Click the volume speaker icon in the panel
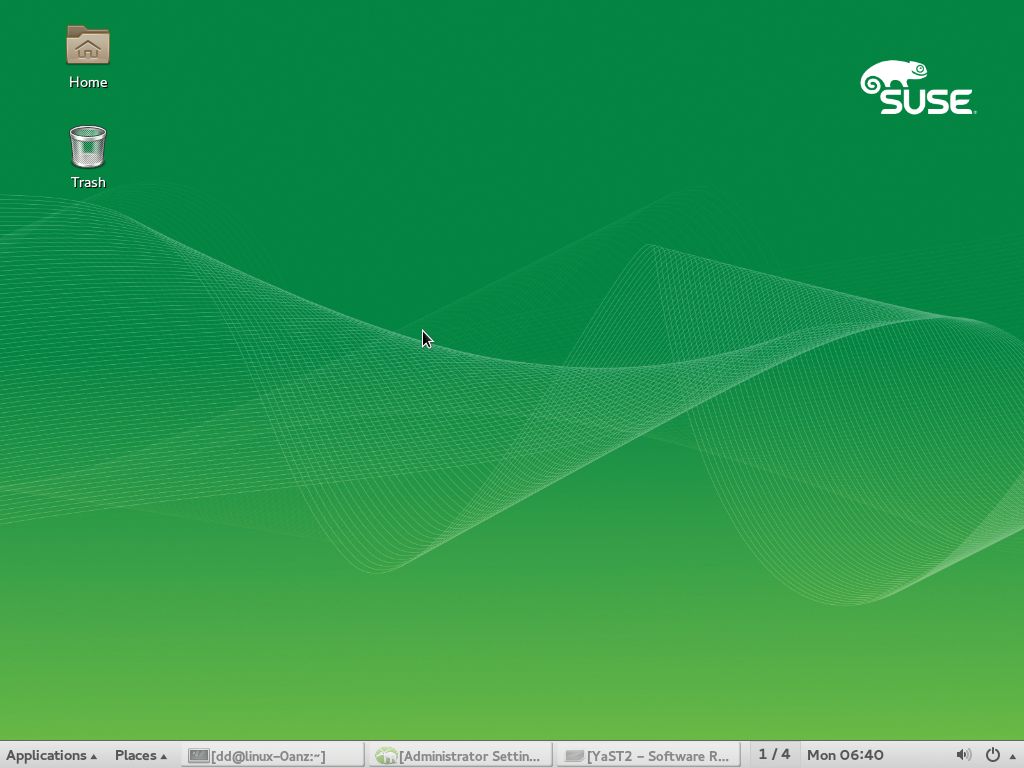The image size is (1024, 768). (963, 755)
